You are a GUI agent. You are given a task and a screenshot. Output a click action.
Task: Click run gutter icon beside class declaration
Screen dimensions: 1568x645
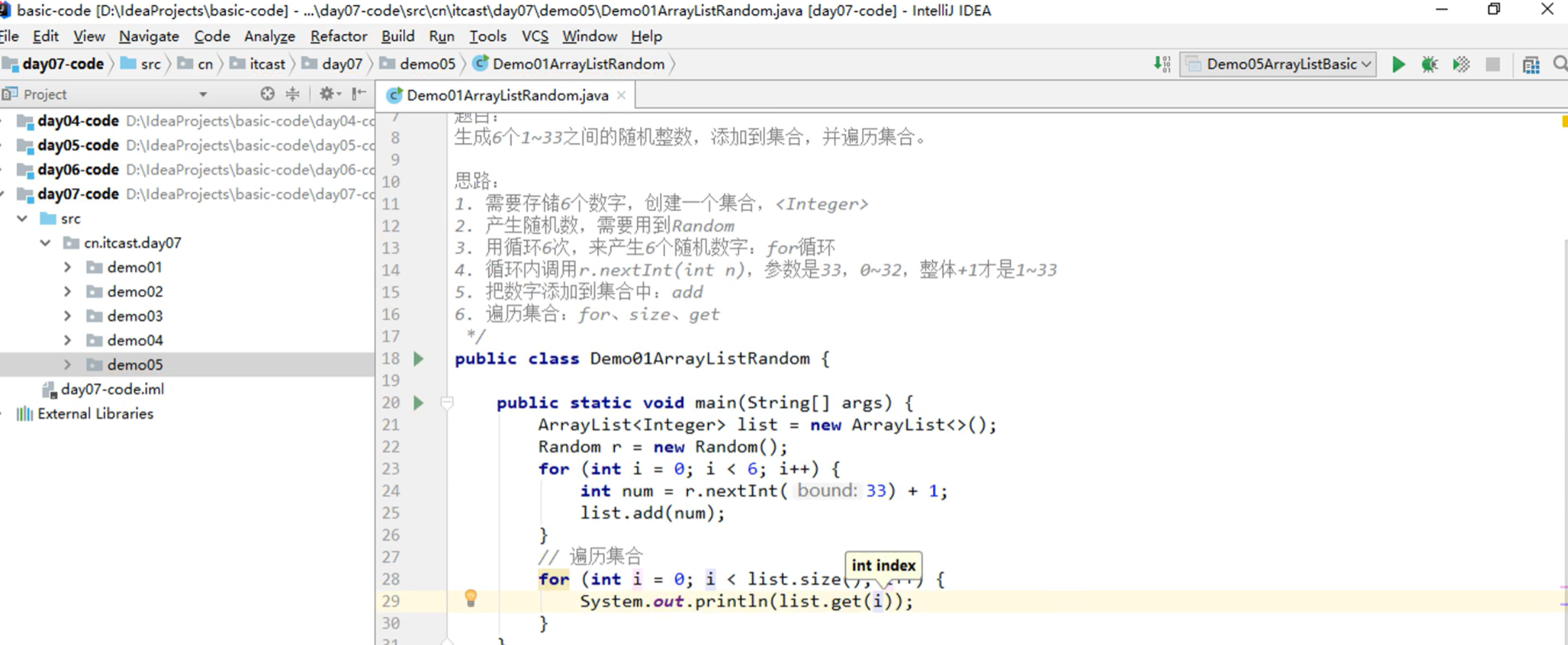(x=418, y=359)
